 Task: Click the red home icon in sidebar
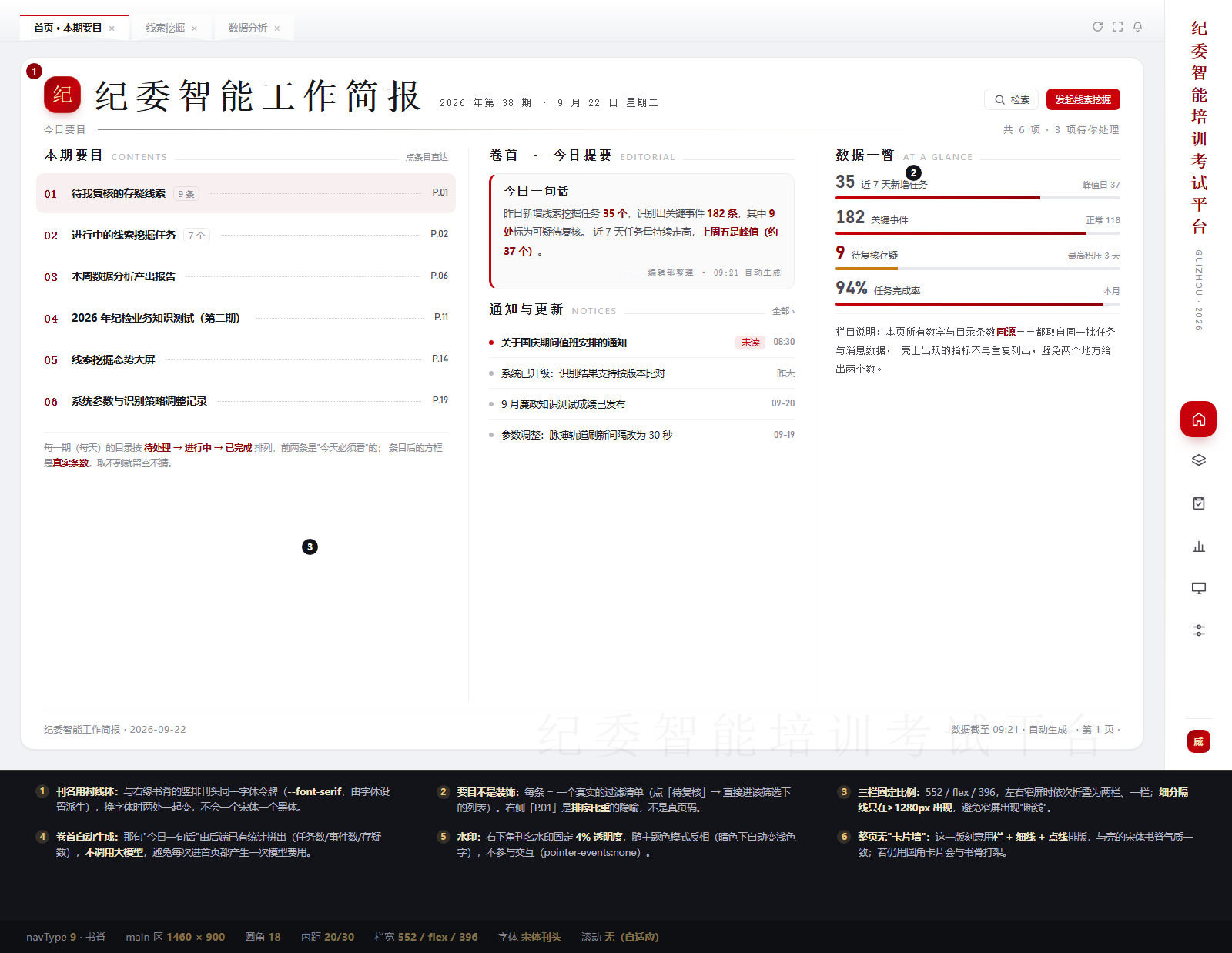(1198, 420)
